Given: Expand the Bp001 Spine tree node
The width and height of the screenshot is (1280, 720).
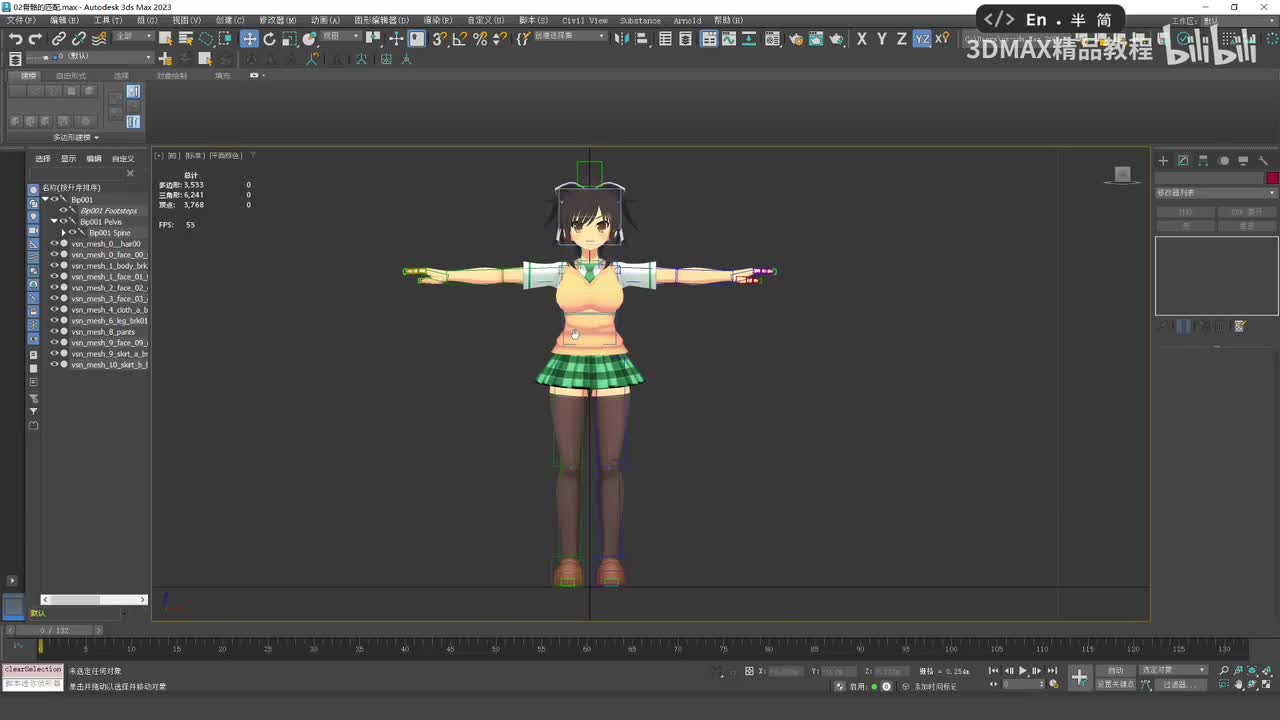Looking at the screenshot, I should tap(64, 233).
